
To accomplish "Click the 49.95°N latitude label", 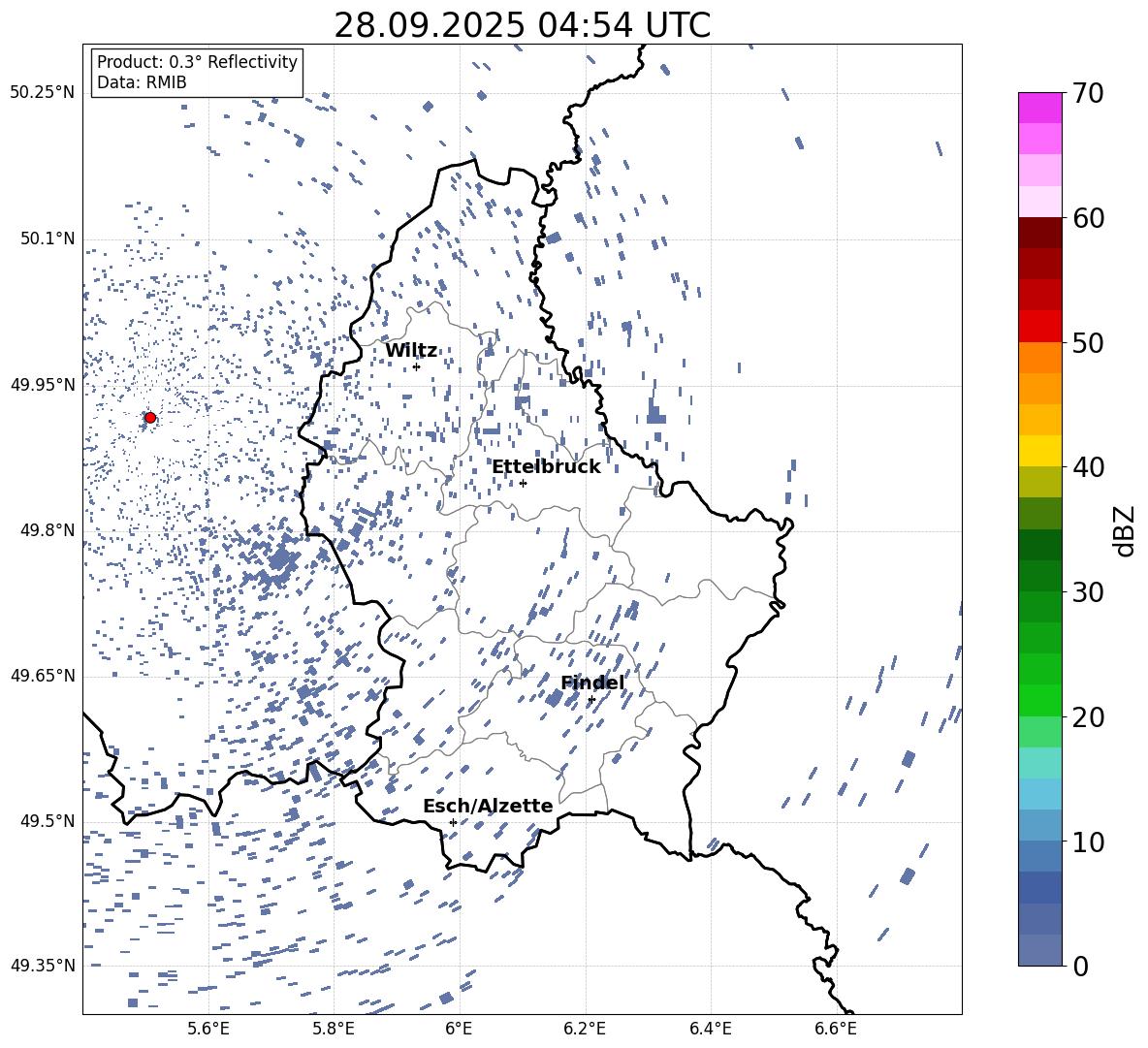I will pos(42,385).
